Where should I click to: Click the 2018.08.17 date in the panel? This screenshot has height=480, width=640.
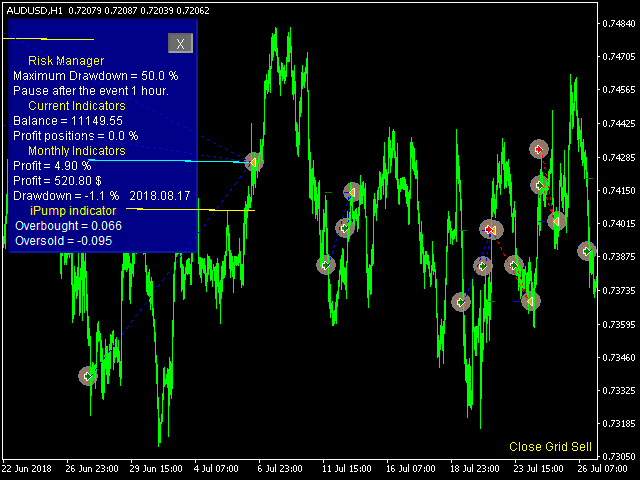(160, 196)
